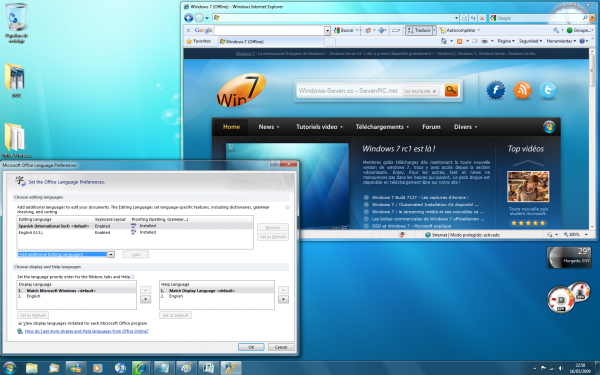Click the IE page vertical scrollbar
Image resolution: width=600 pixels, height=375 pixels.
click(x=592, y=139)
